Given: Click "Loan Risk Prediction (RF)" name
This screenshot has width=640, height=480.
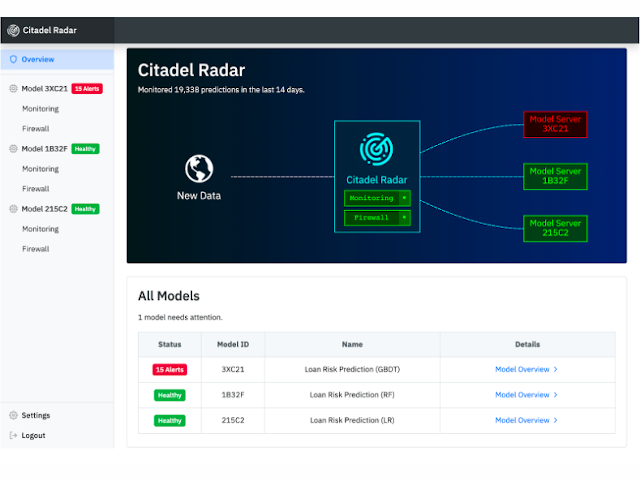Looking at the screenshot, I should pos(352,395).
